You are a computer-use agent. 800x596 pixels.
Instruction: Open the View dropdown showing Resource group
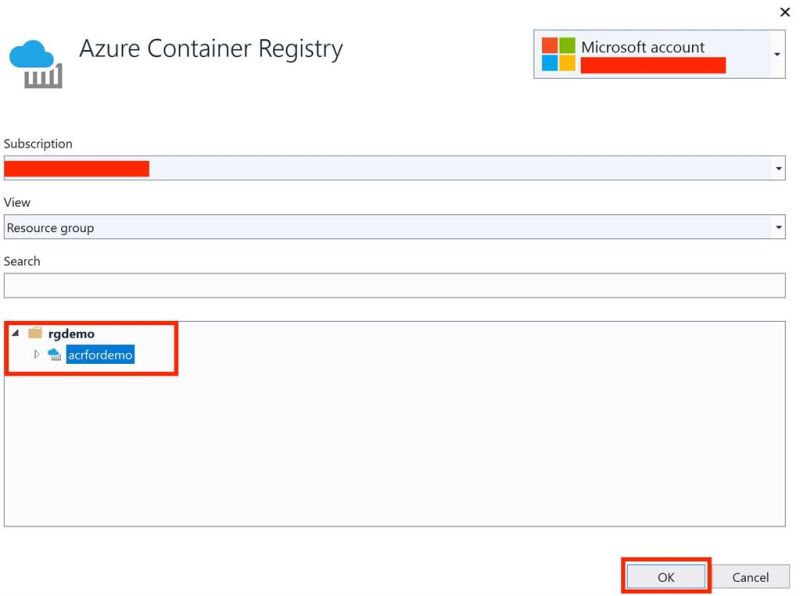[779, 227]
